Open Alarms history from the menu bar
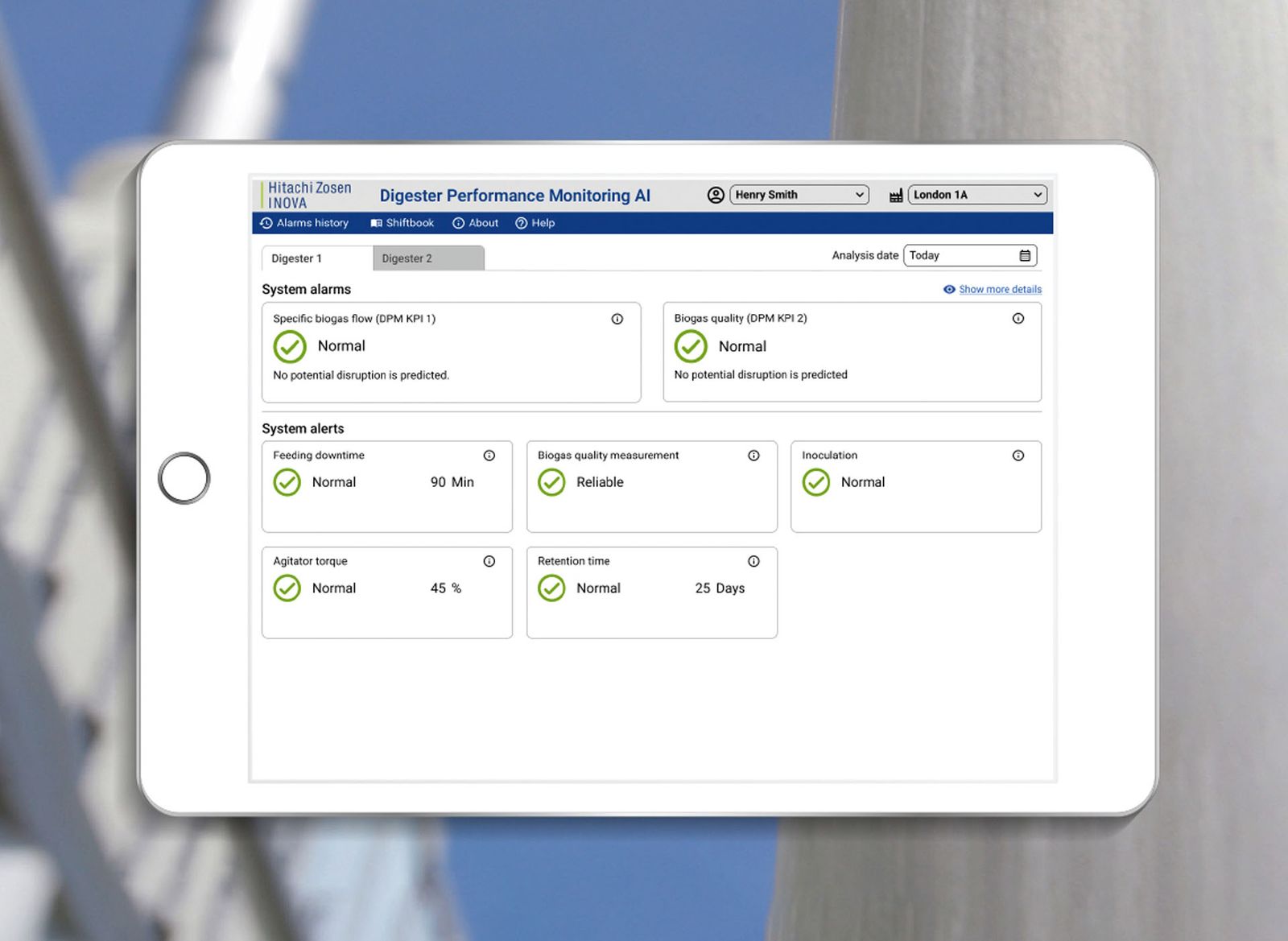The image size is (1288, 941). [304, 223]
